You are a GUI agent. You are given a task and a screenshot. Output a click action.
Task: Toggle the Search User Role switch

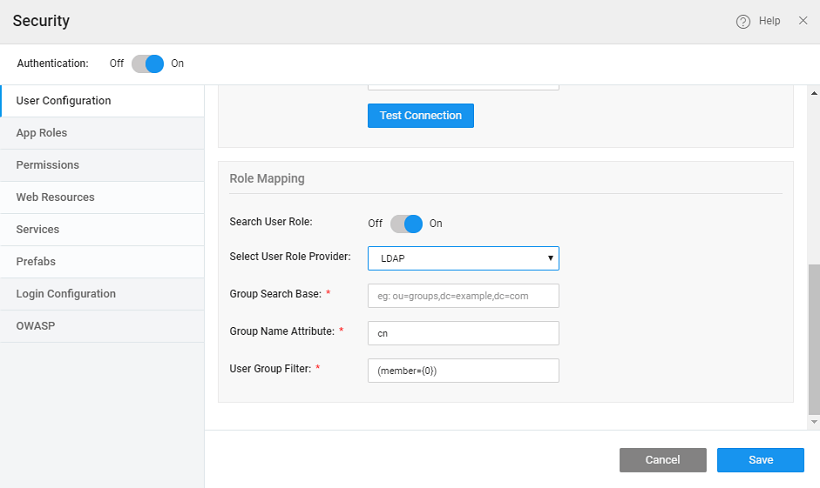point(406,223)
